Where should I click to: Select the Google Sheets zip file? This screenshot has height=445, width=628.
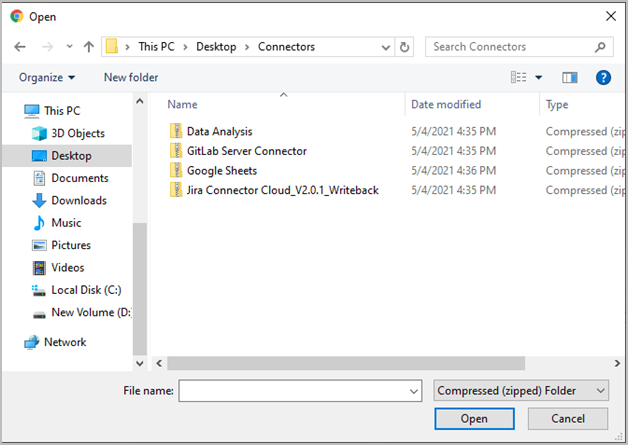click(x=222, y=171)
